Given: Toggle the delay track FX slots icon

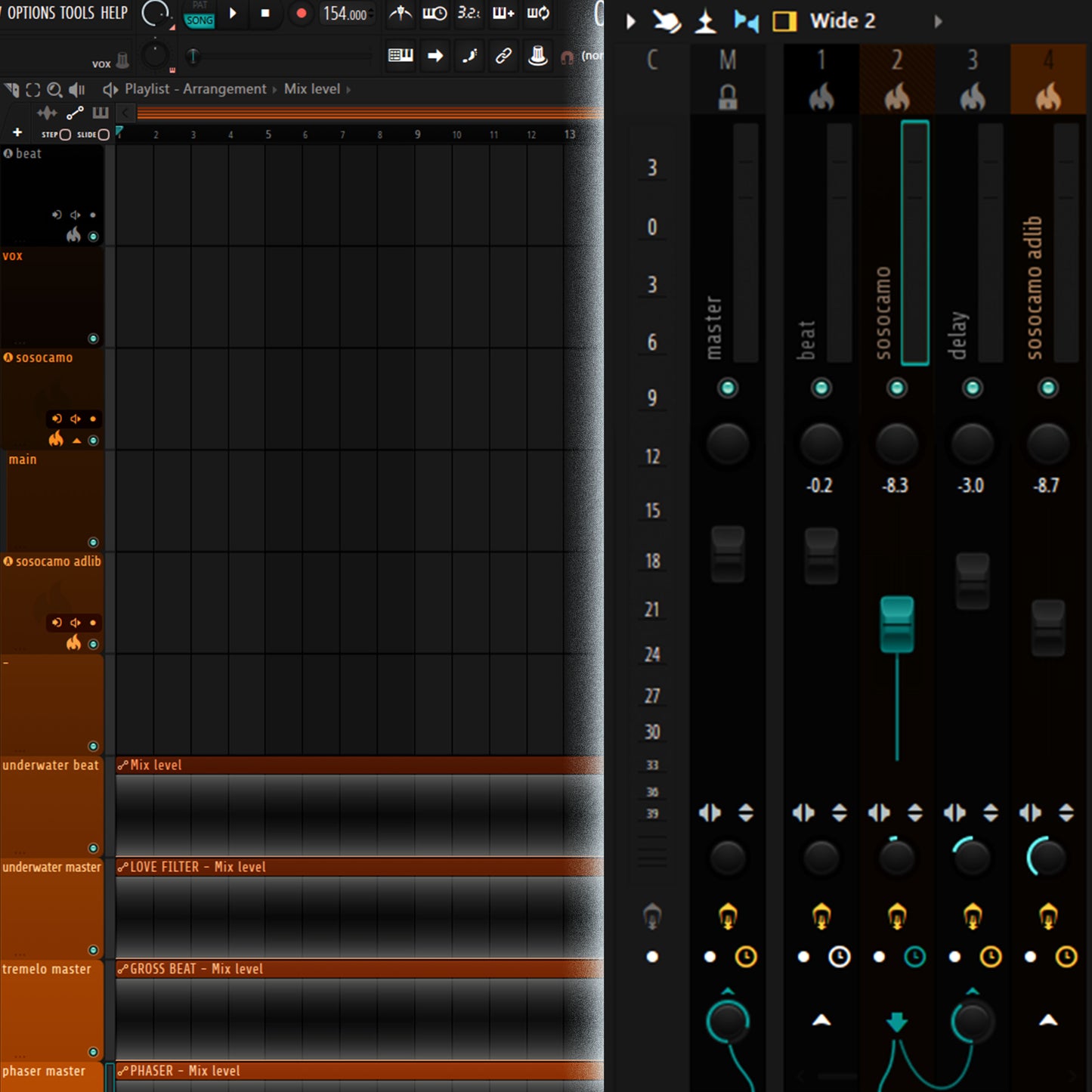Looking at the screenshot, I should click(973, 916).
